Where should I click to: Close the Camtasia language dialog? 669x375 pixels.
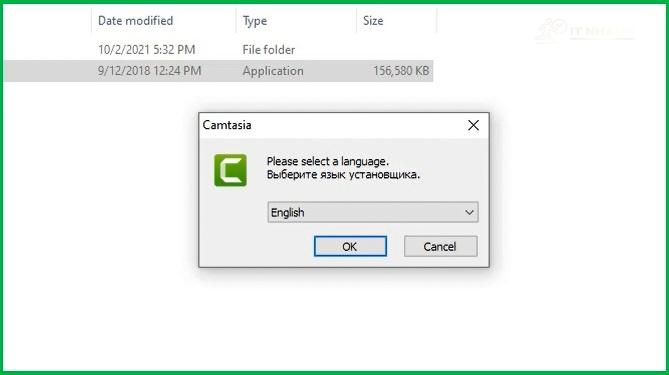[473, 125]
